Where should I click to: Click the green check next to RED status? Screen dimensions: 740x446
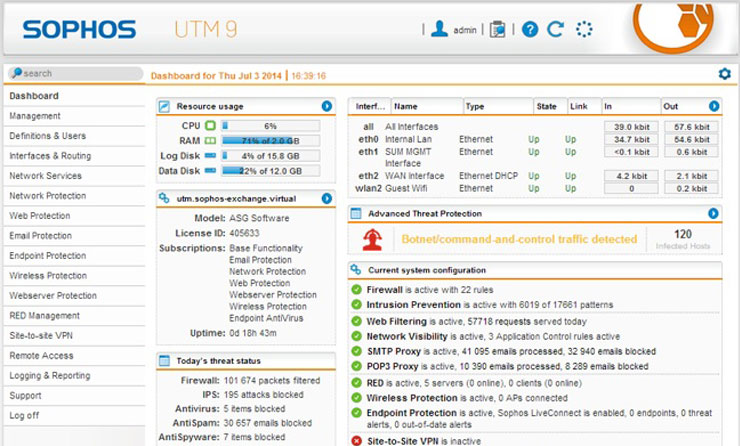356,383
